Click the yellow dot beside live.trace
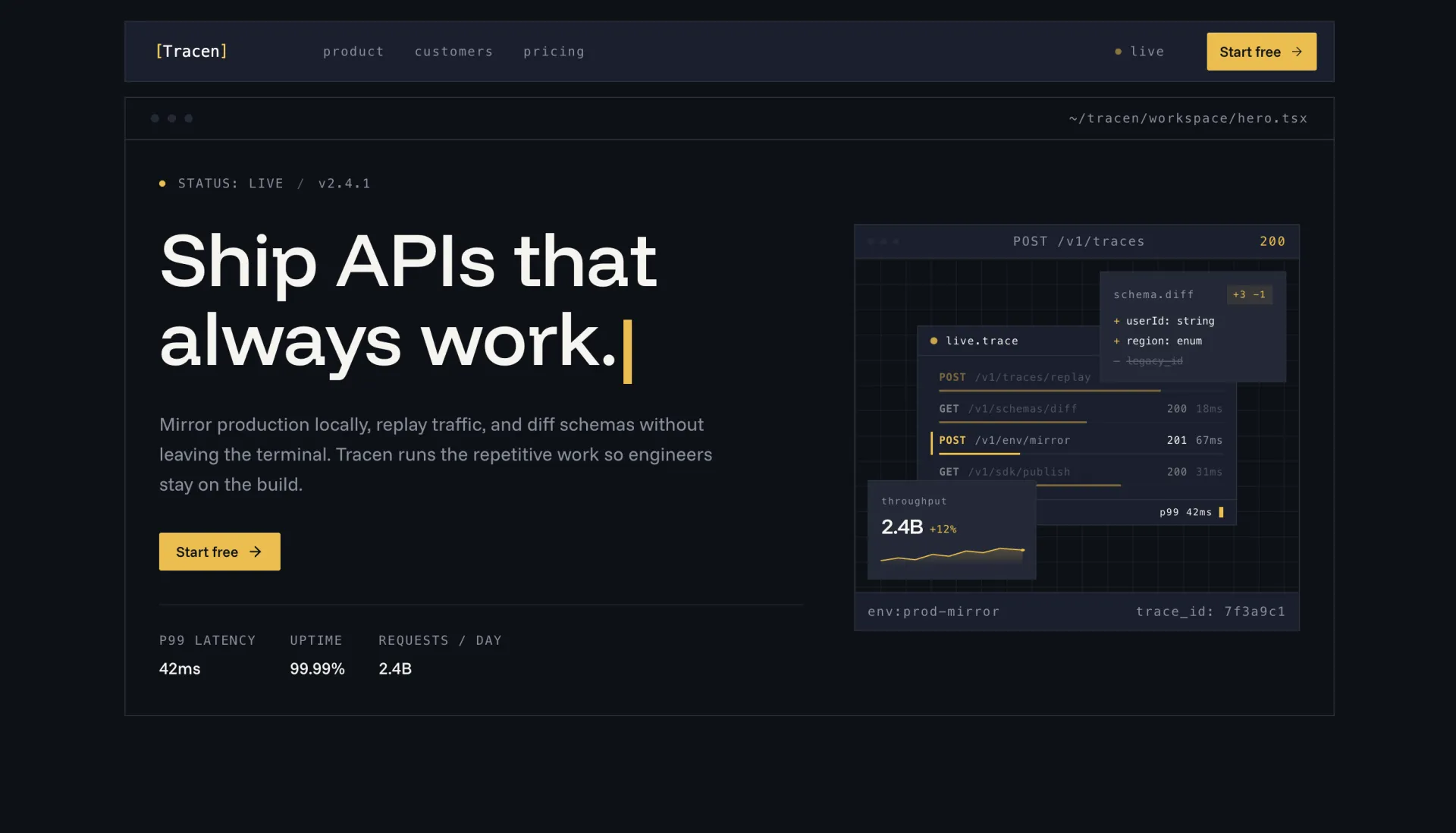This screenshot has width=1456, height=833. point(934,341)
